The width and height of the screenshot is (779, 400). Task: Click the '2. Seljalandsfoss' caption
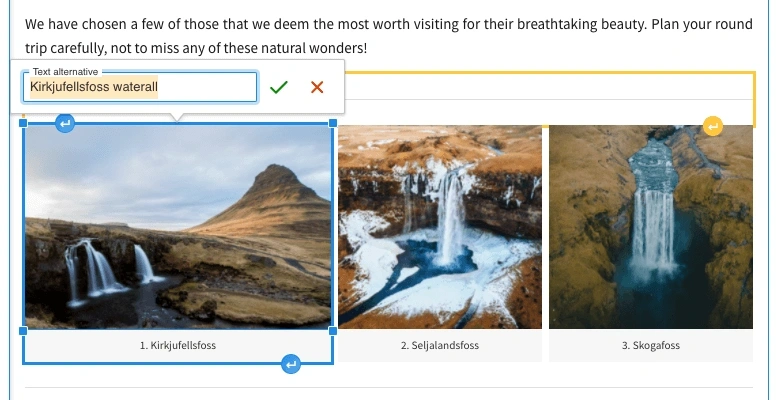pos(440,346)
